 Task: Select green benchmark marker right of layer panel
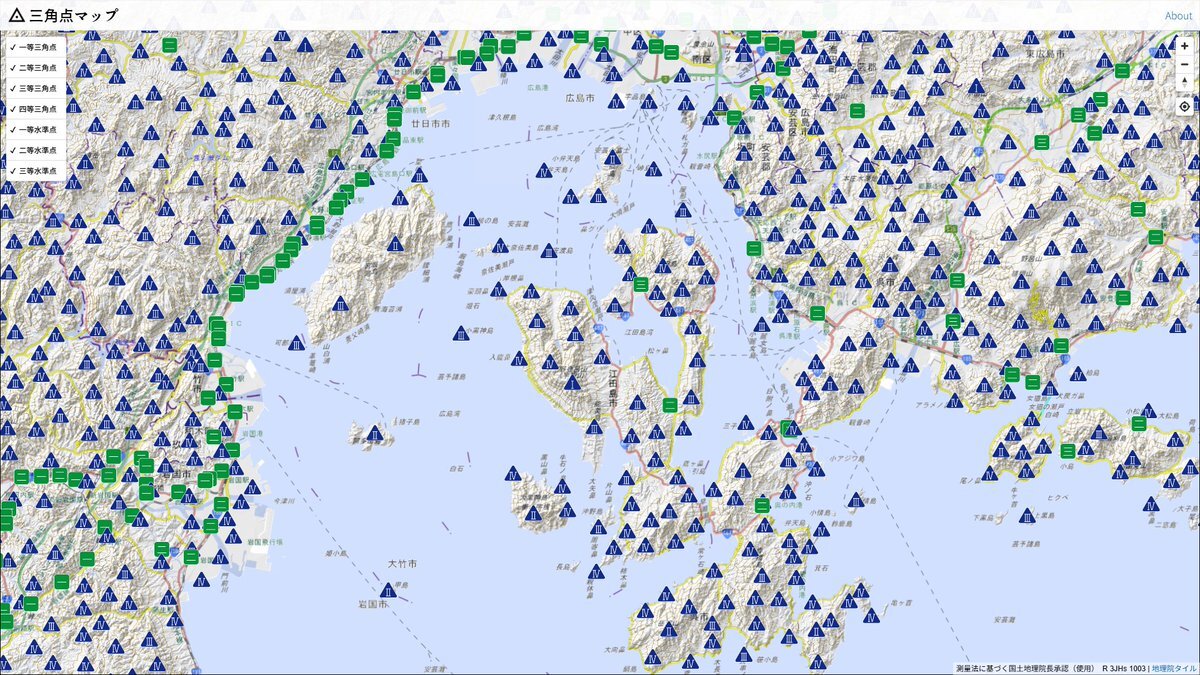[170, 46]
